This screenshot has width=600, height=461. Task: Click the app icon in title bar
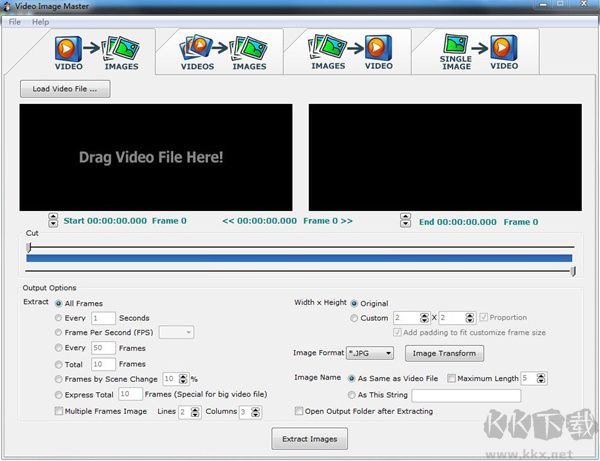7,6
